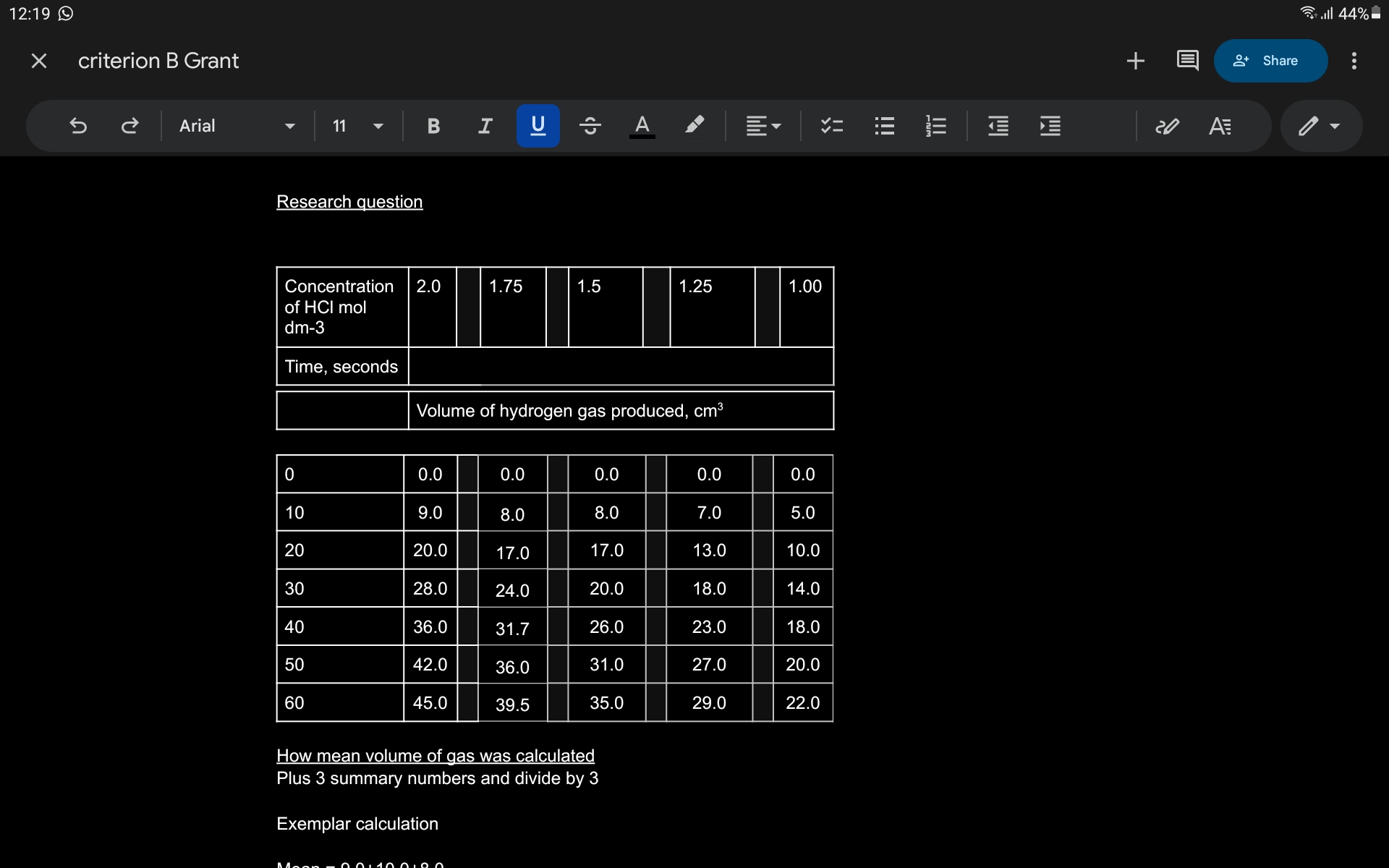Insert a checklist
Viewport: 1389px width, 868px height.
point(832,126)
